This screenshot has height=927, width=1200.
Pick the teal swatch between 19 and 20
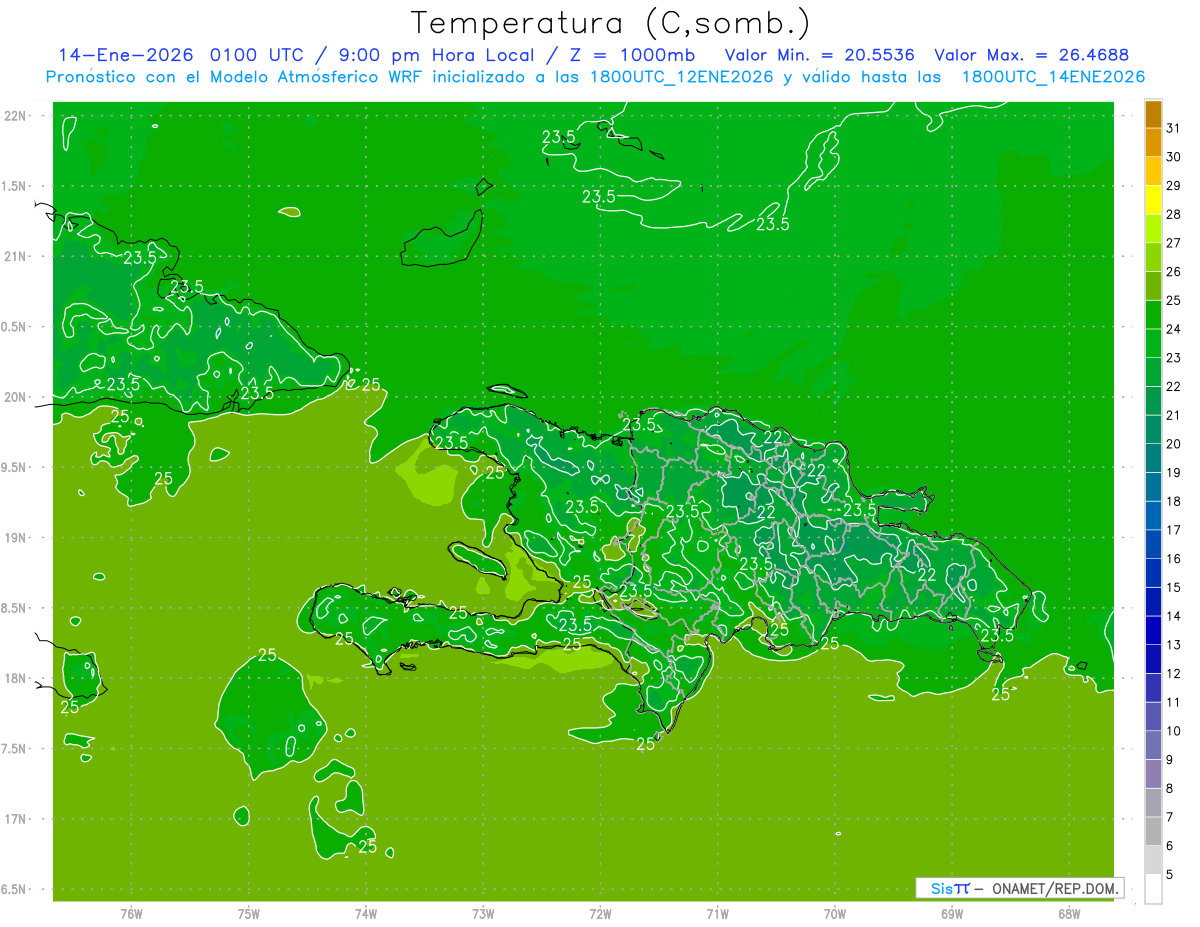1153,458
